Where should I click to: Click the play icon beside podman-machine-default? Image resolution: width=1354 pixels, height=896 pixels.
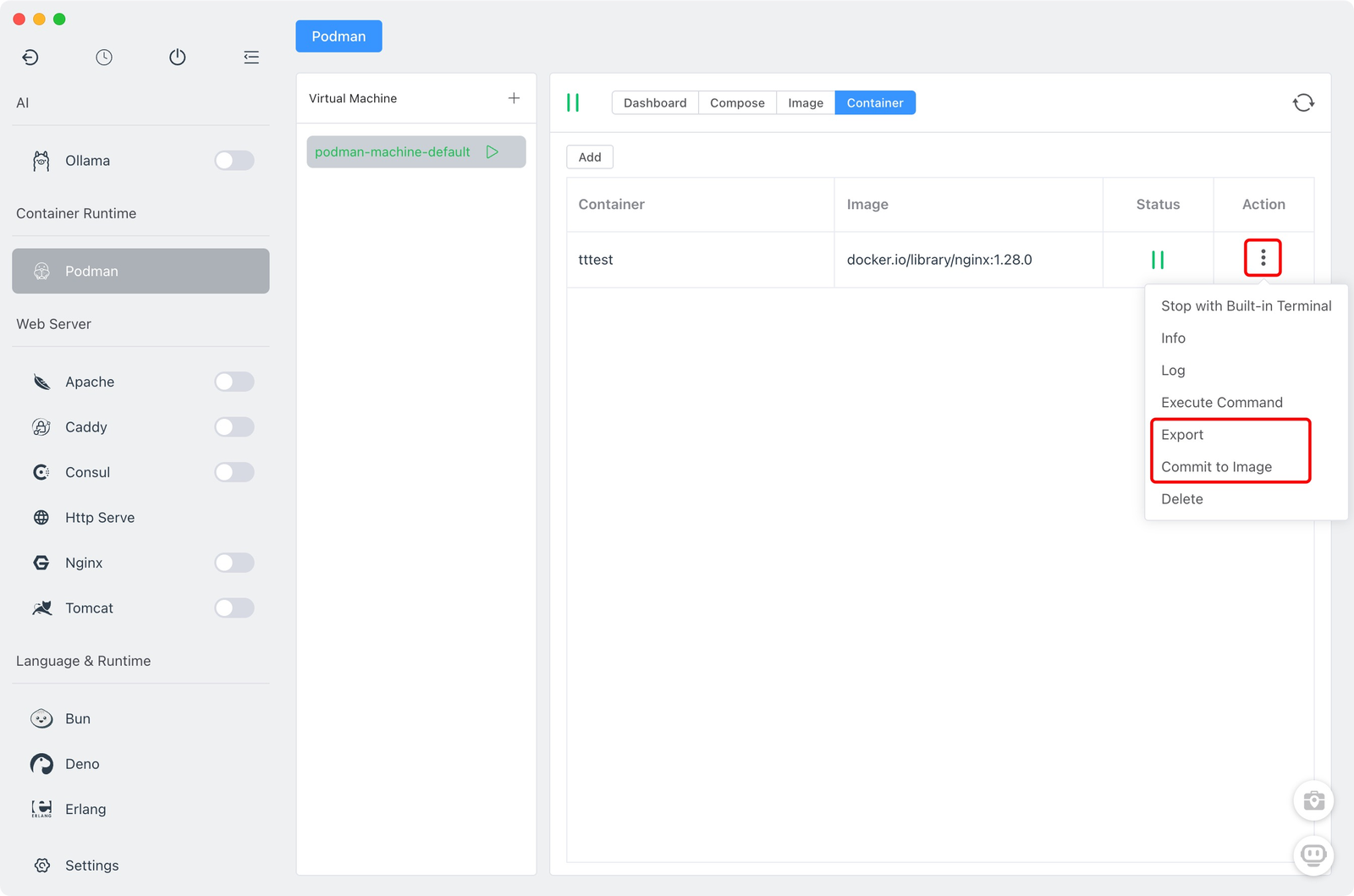pyautogui.click(x=493, y=152)
